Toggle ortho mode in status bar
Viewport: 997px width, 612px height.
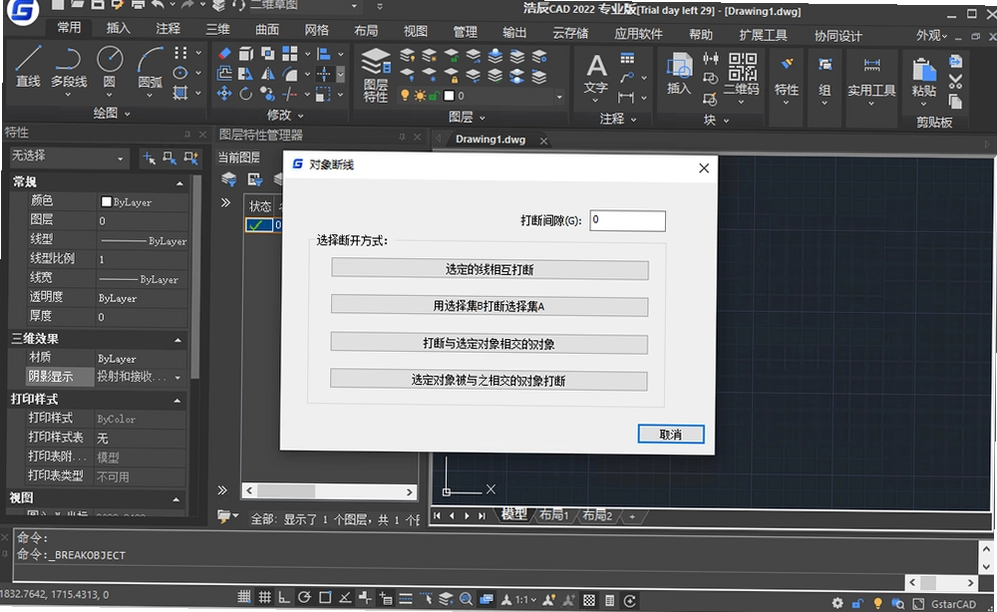(284, 597)
